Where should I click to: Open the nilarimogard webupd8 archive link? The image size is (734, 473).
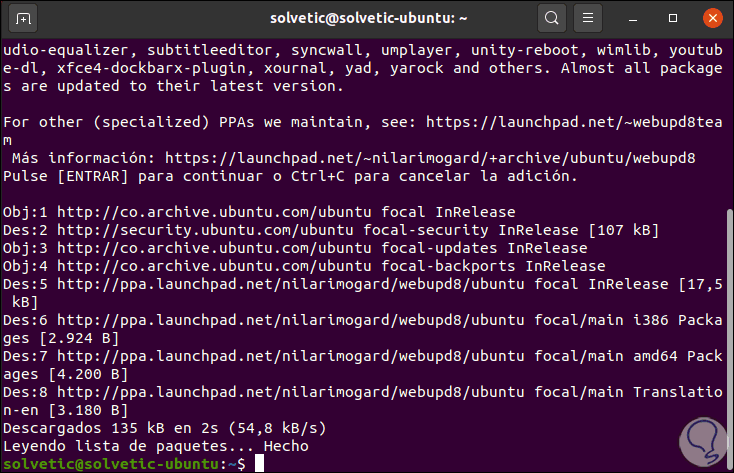[430, 158]
